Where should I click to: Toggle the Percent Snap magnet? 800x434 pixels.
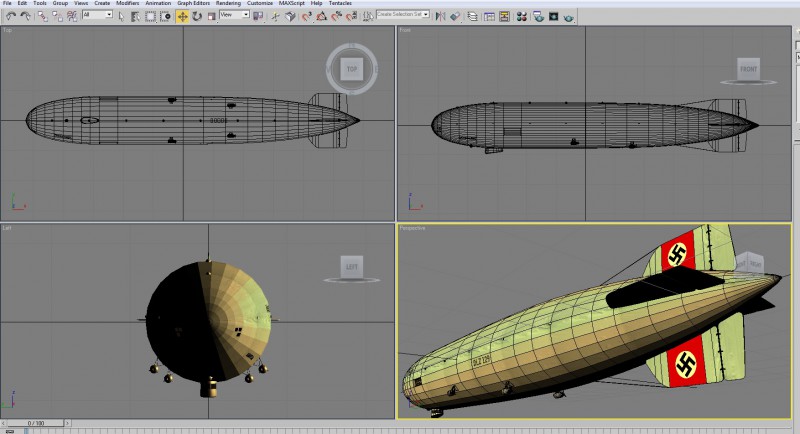pyautogui.click(x=337, y=16)
